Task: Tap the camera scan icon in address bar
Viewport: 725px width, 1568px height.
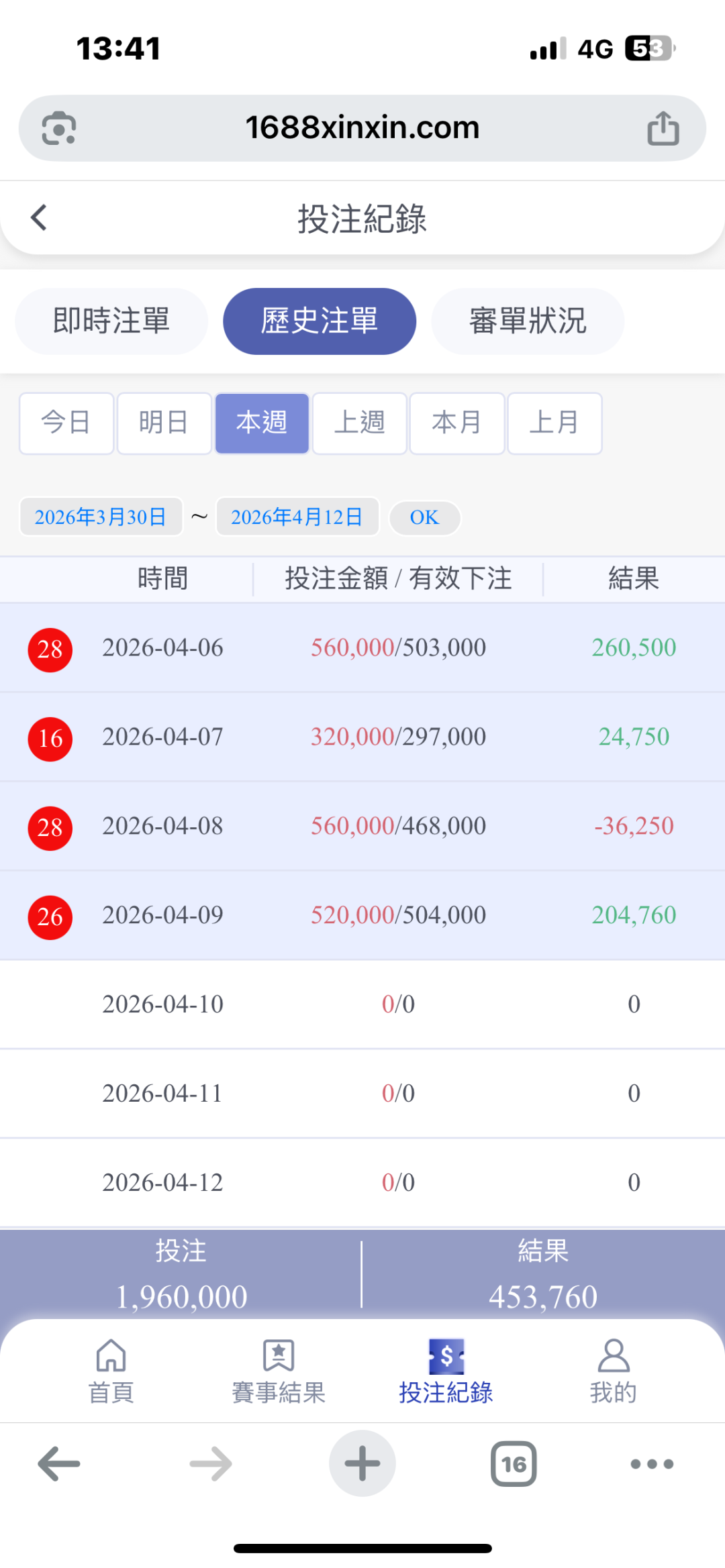Action: (x=59, y=128)
